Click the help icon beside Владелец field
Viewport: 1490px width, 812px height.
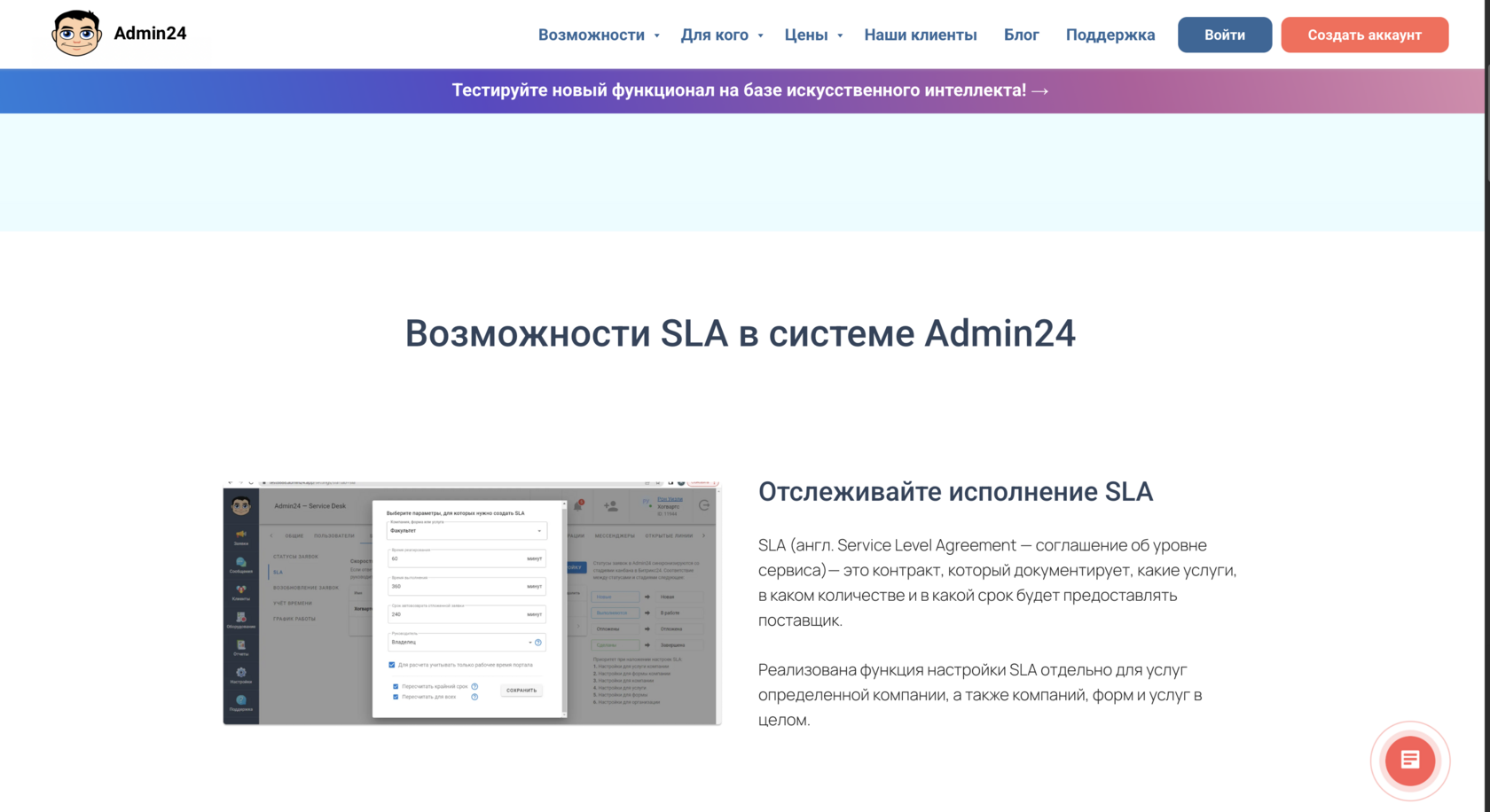pyautogui.click(x=538, y=643)
